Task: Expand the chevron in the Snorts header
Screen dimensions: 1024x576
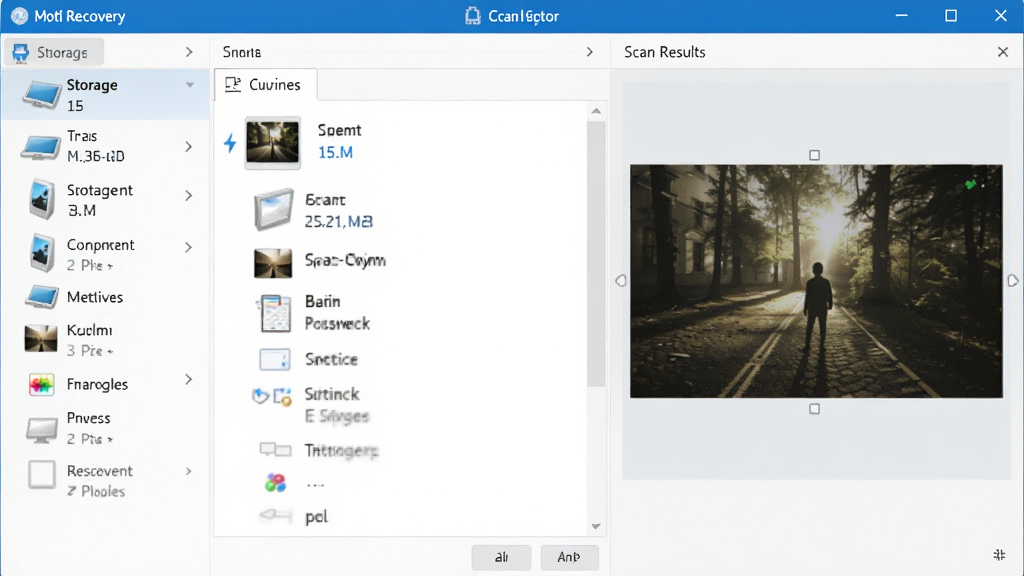Action: tap(590, 52)
